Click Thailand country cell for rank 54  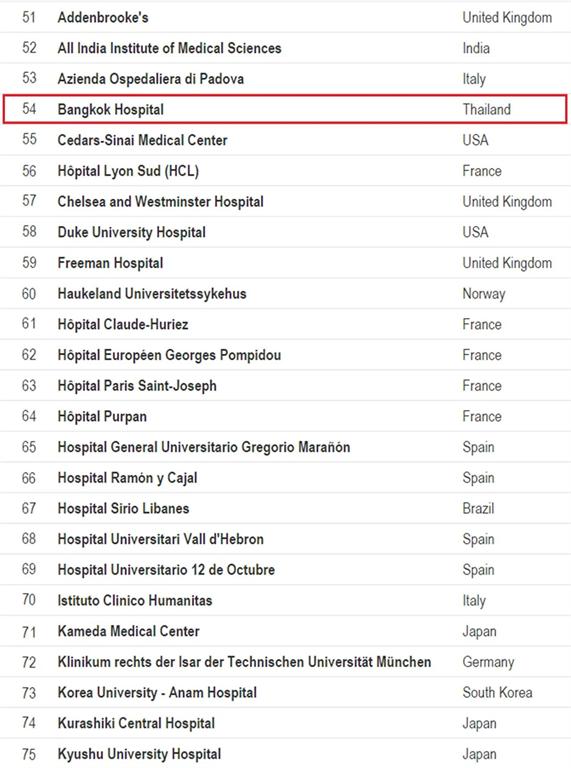(x=487, y=109)
